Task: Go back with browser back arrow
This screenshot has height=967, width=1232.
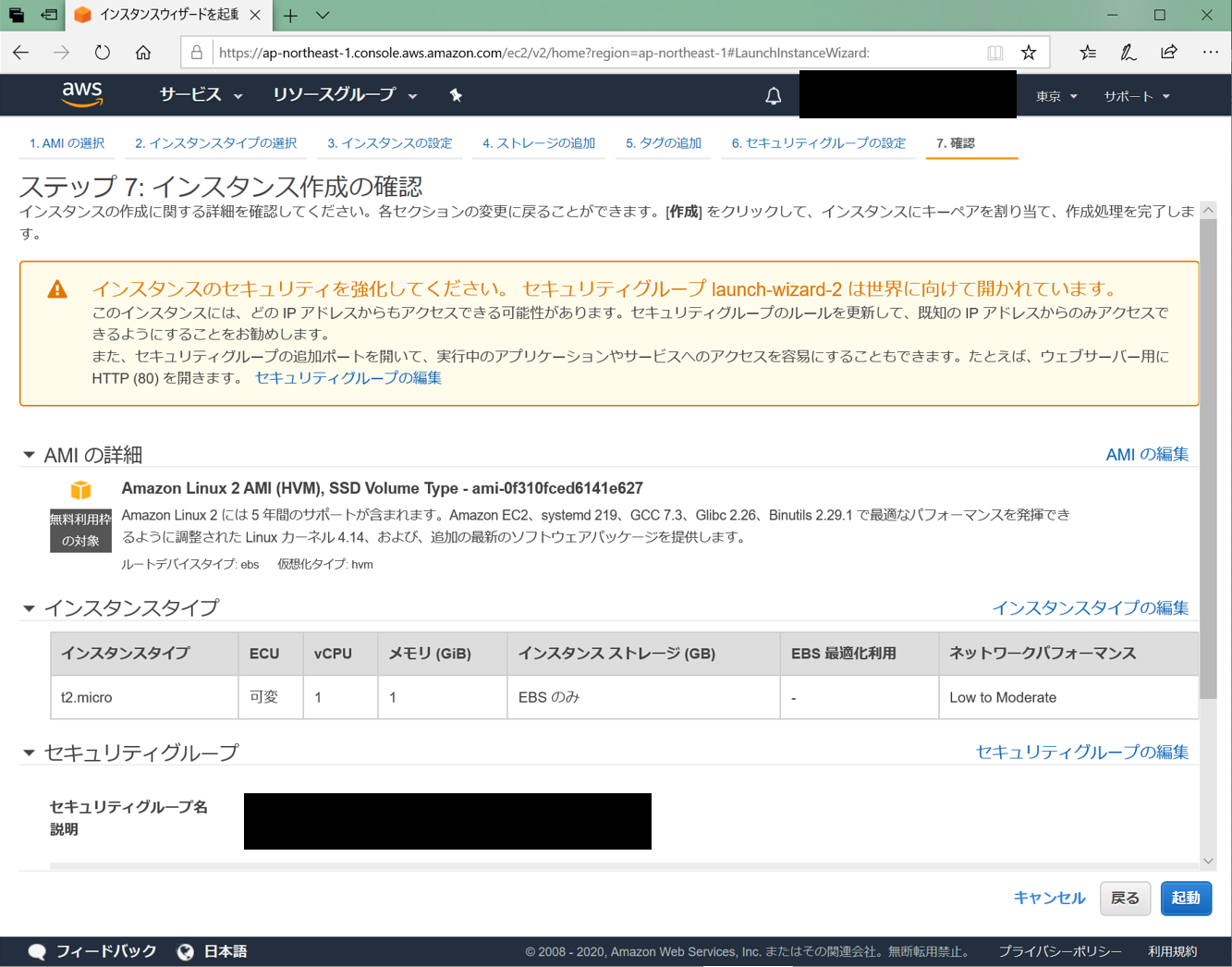Action: pyautogui.click(x=21, y=53)
